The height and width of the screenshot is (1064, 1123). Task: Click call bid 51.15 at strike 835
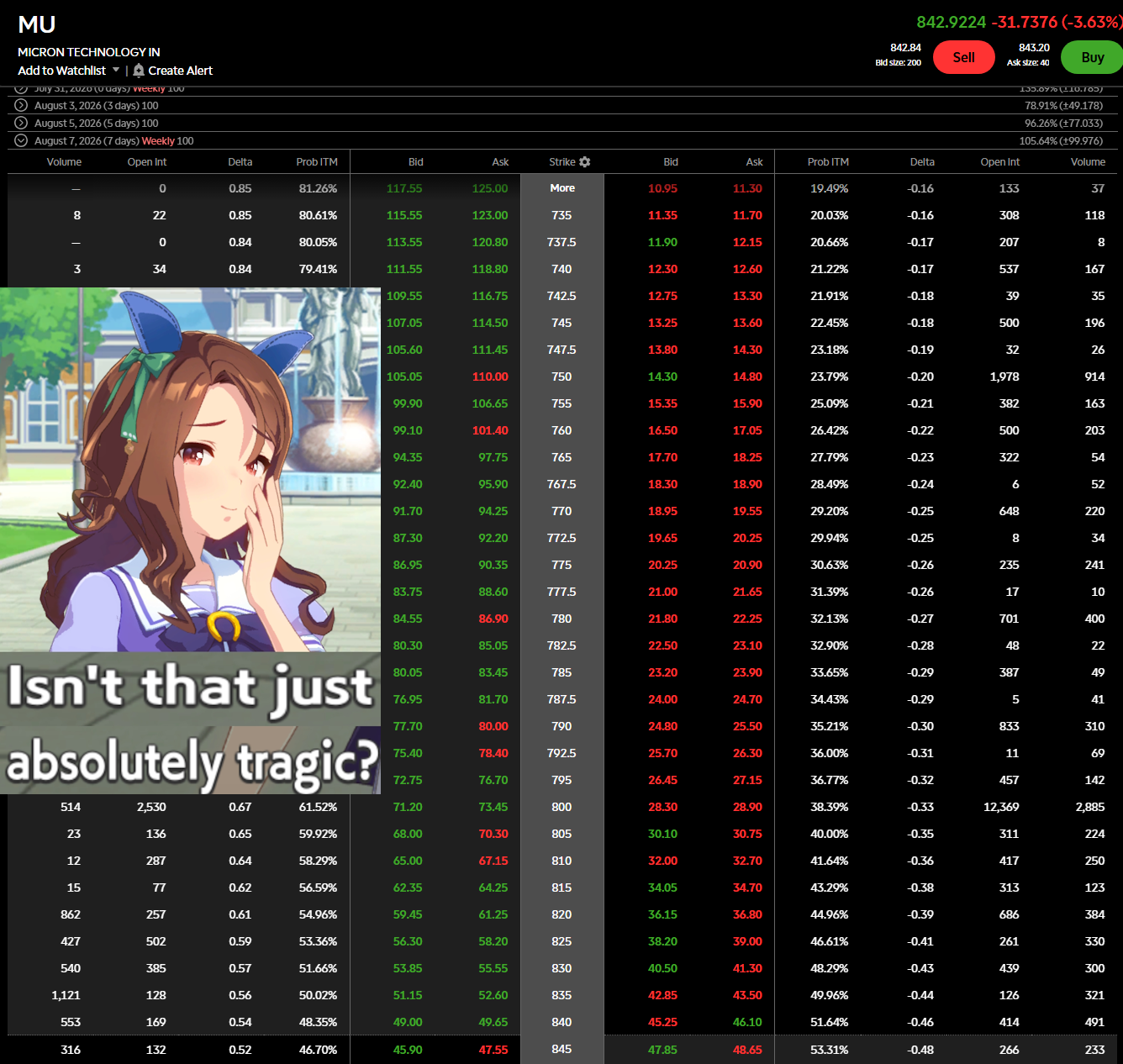click(x=408, y=995)
